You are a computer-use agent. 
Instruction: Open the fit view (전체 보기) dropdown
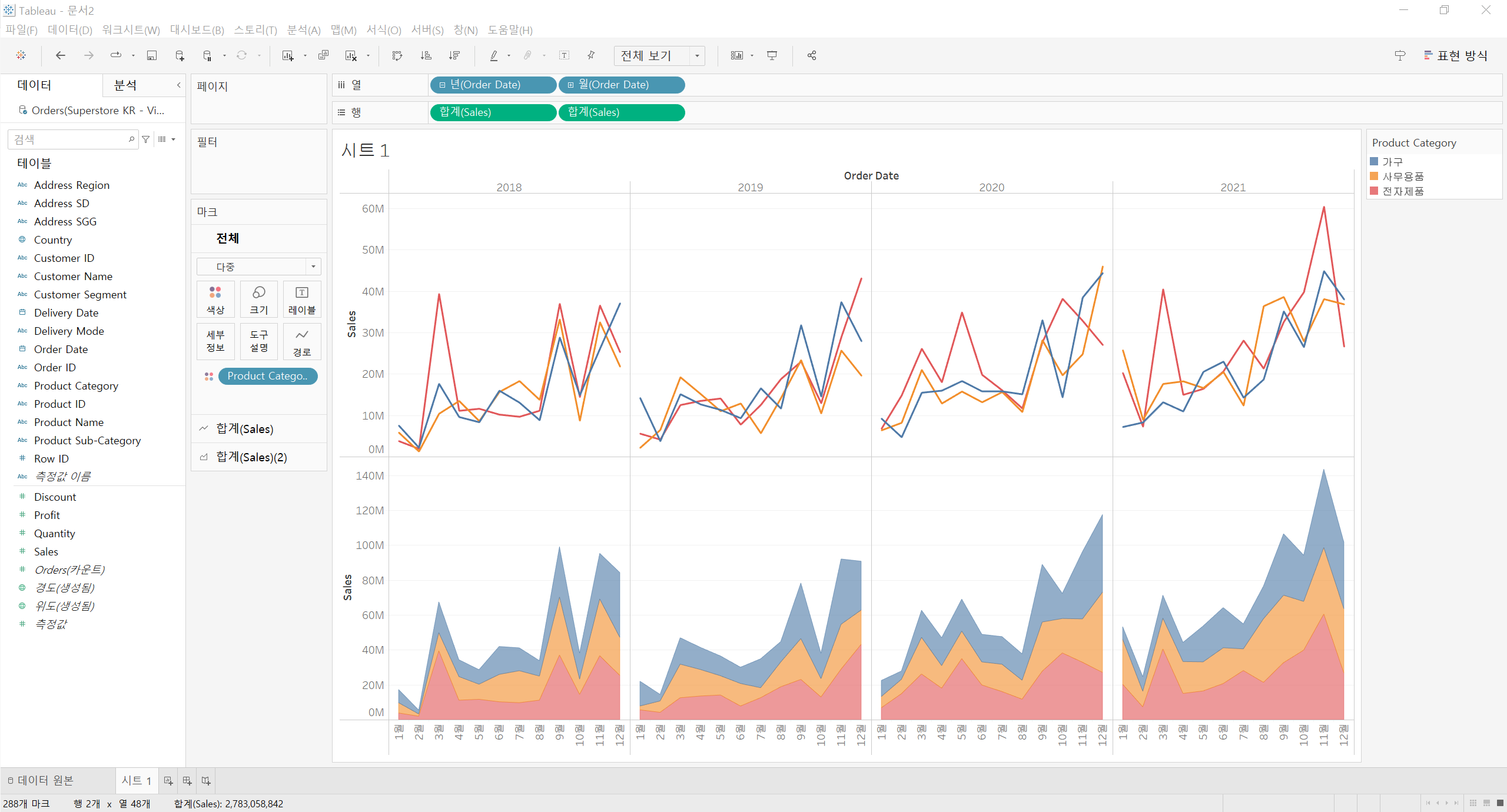pyautogui.click(x=697, y=55)
